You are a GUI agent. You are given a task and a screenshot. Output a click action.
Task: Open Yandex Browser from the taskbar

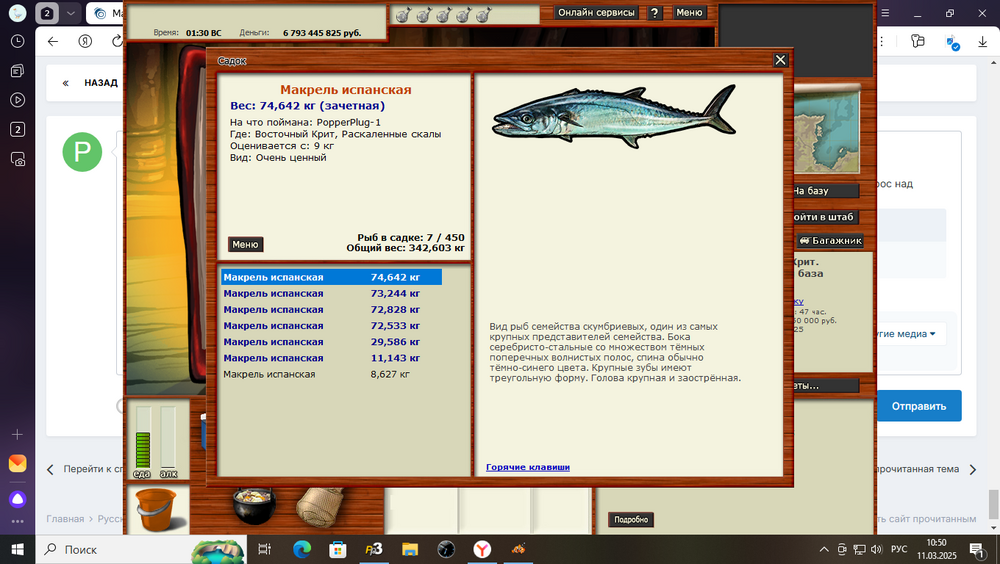pos(482,549)
